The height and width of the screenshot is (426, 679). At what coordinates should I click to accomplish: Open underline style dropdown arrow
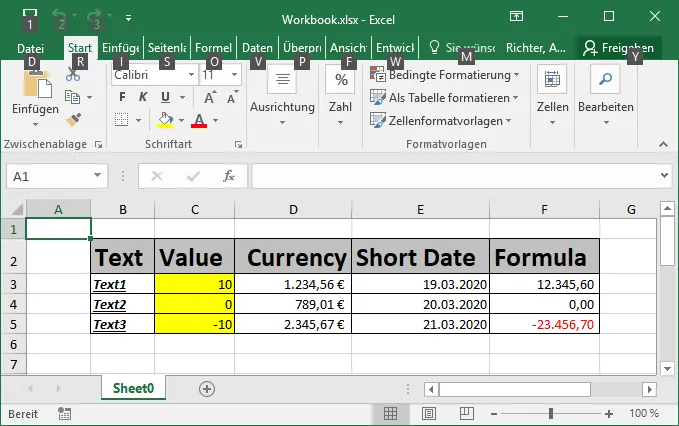pyautogui.click(x=182, y=97)
